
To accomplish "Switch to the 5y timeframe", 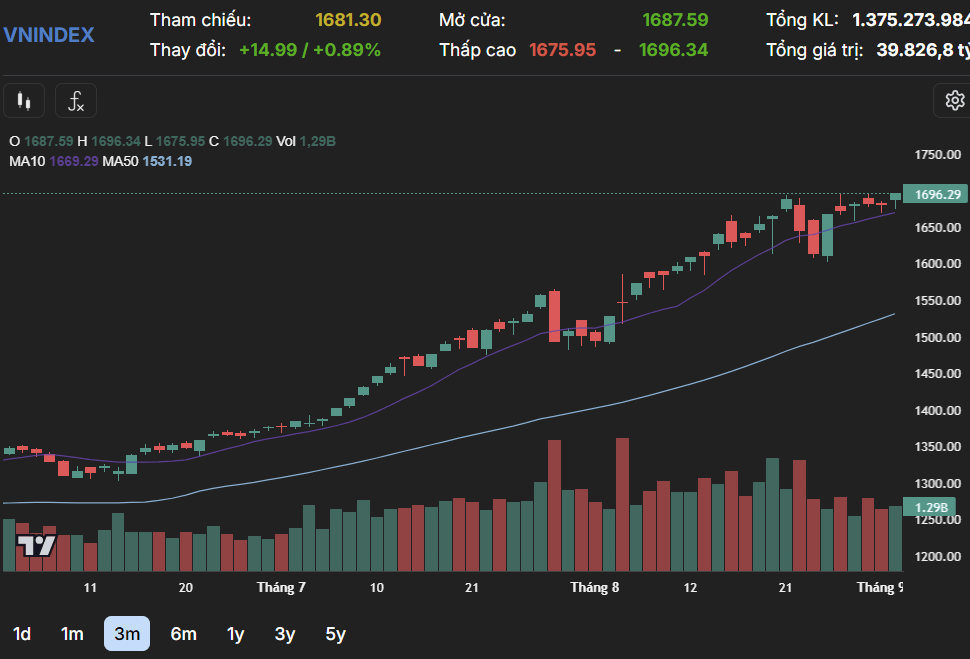I will [x=336, y=634].
